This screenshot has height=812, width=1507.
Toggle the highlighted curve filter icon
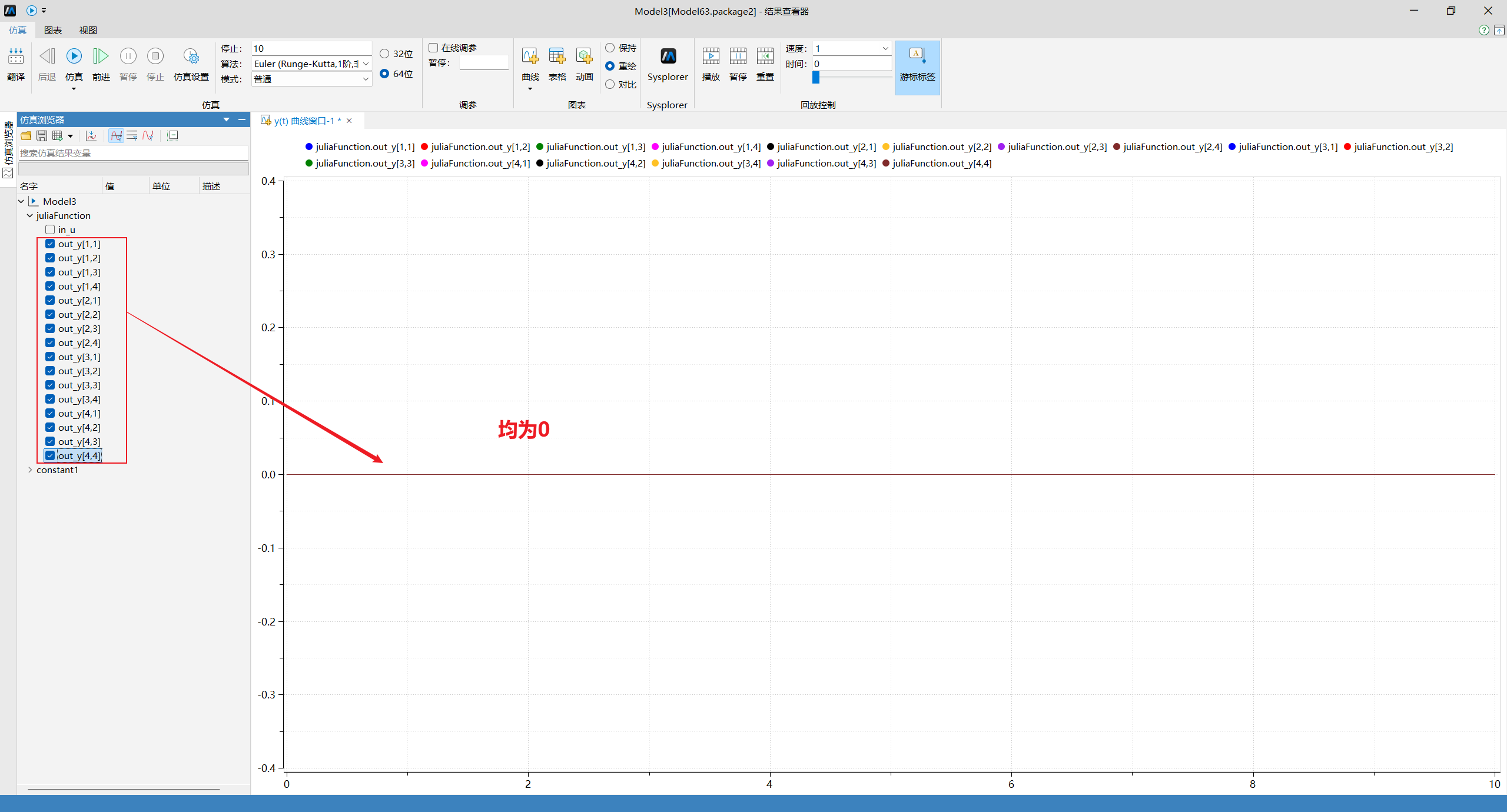pos(117,136)
